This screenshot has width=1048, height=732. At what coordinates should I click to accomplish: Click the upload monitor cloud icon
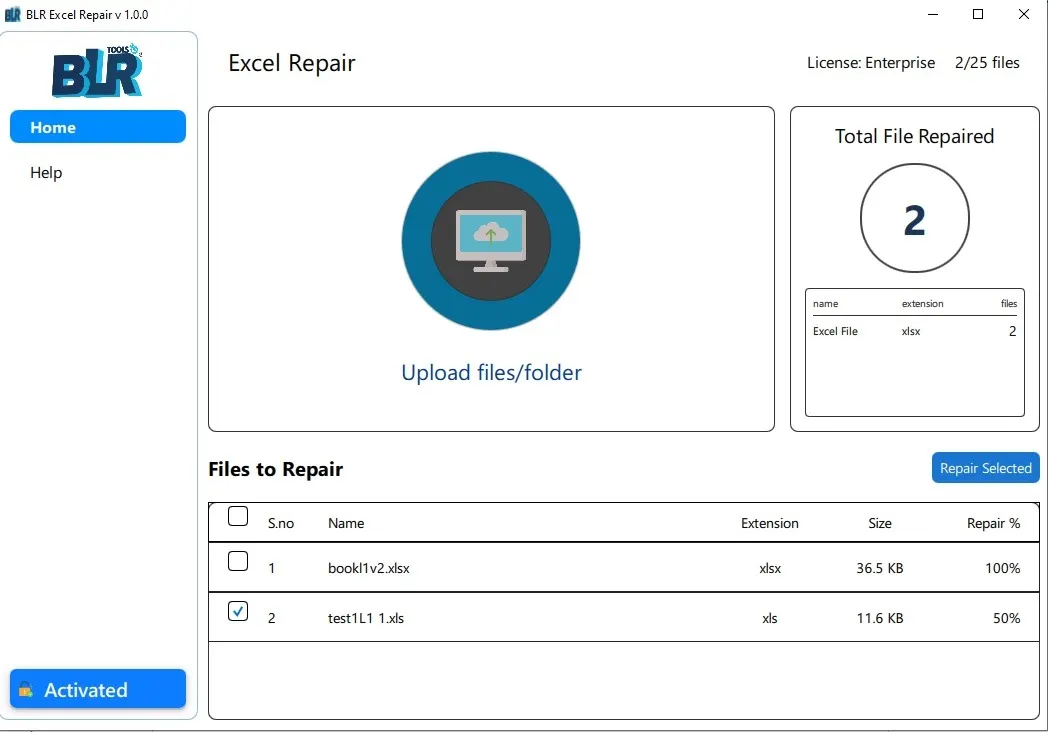(x=491, y=241)
